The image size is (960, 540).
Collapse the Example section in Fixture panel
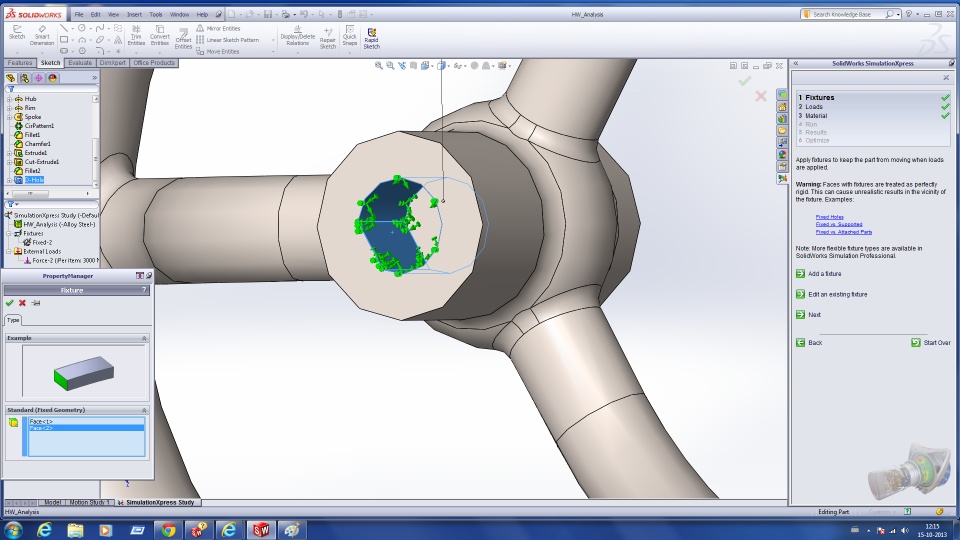click(144, 338)
